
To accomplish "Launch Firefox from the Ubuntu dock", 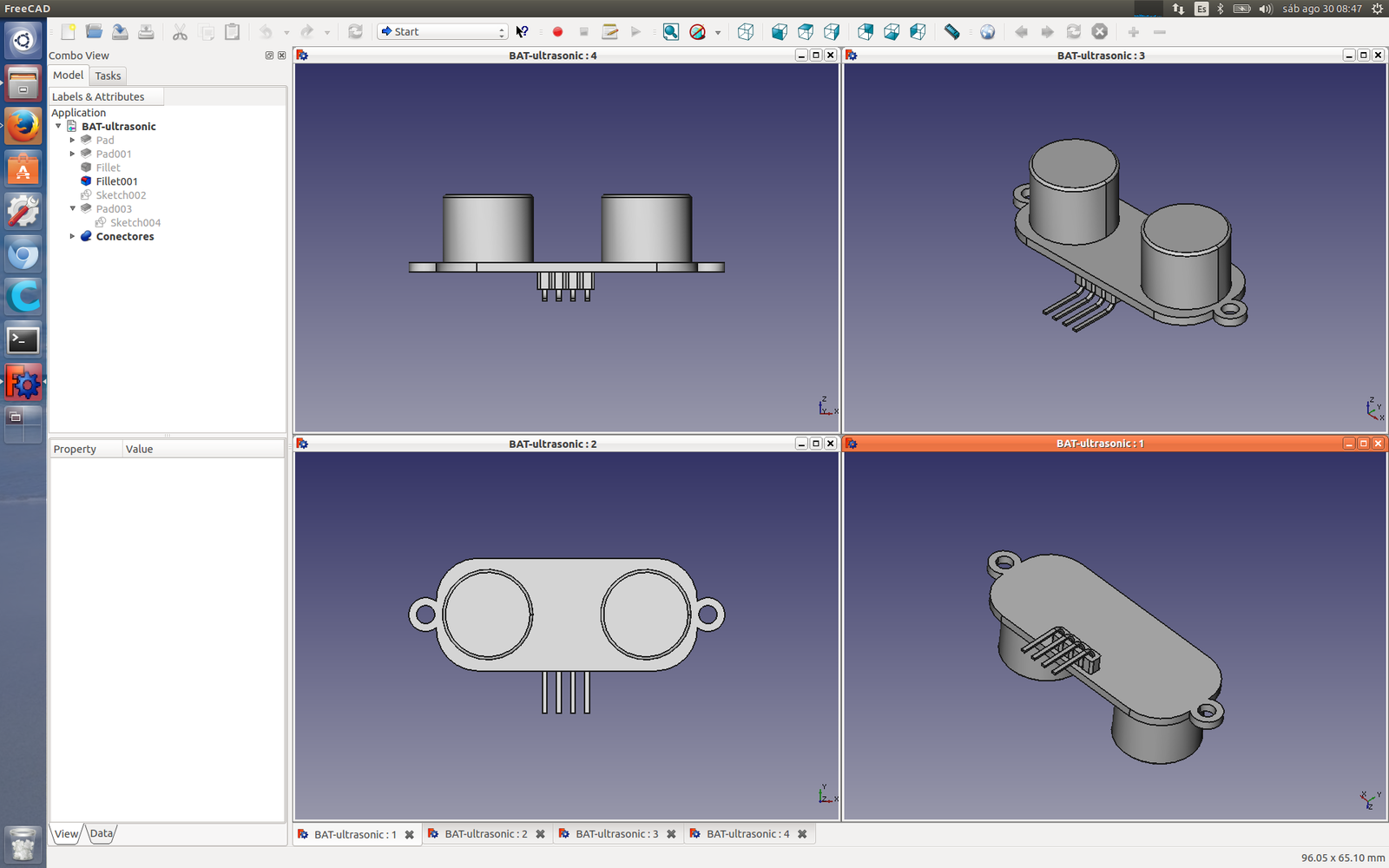I will pyautogui.click(x=23, y=126).
